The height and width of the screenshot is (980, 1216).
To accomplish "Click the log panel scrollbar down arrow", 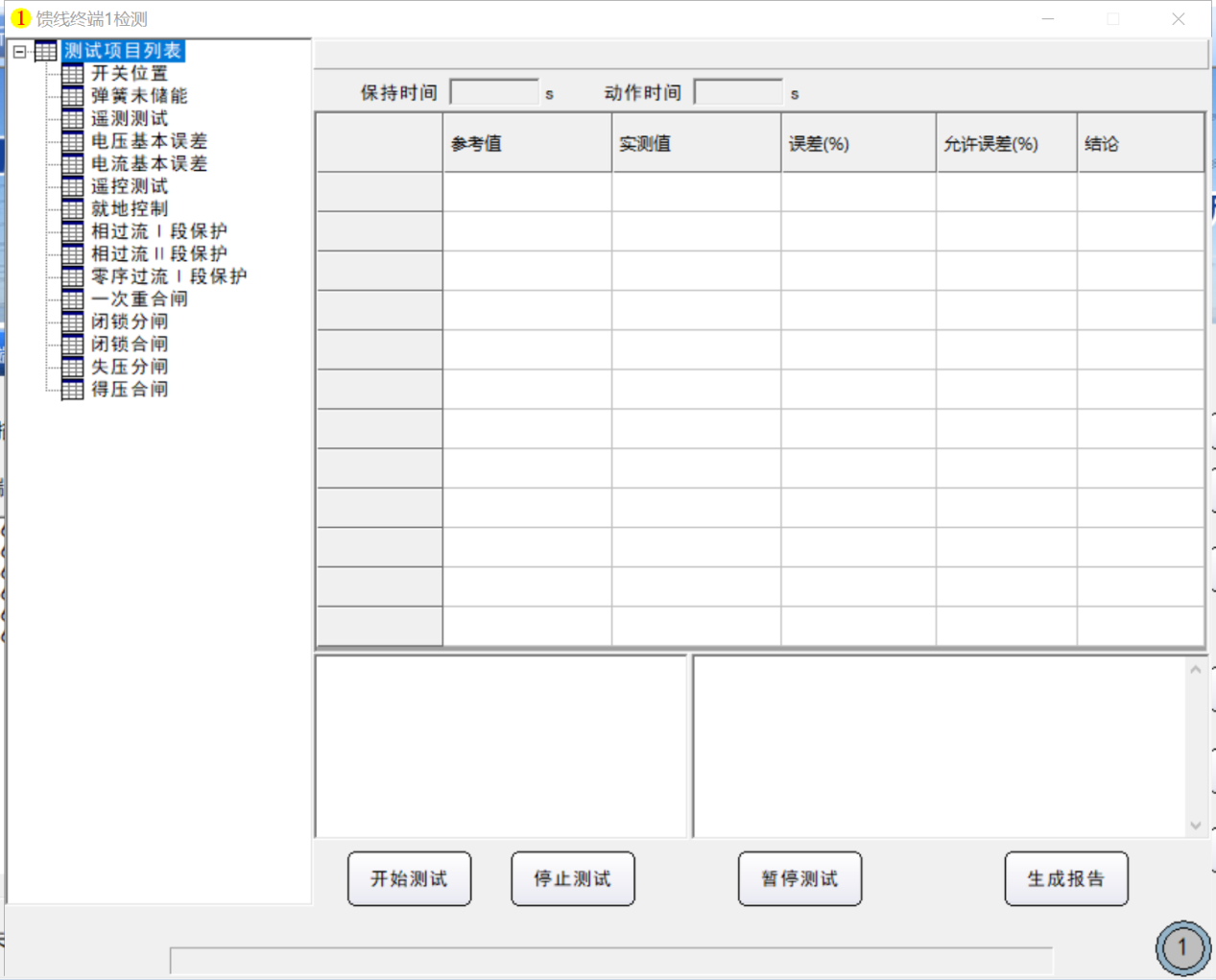I will [1195, 825].
